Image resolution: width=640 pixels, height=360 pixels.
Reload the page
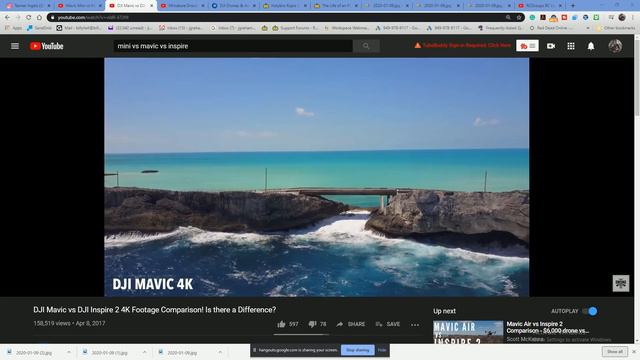click(29, 18)
